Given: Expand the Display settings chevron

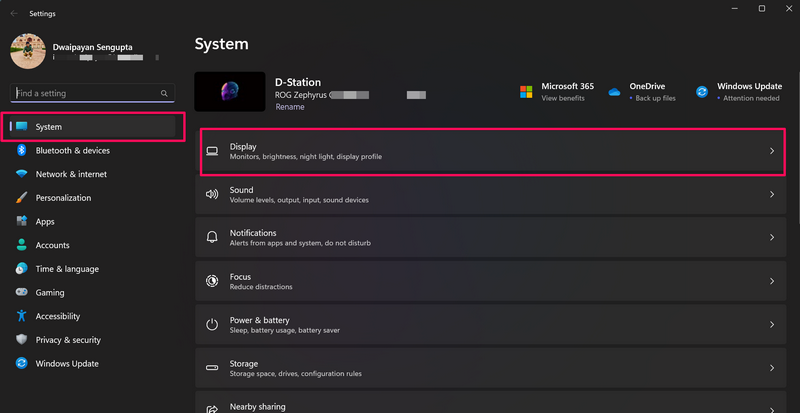Looking at the screenshot, I should (771, 151).
